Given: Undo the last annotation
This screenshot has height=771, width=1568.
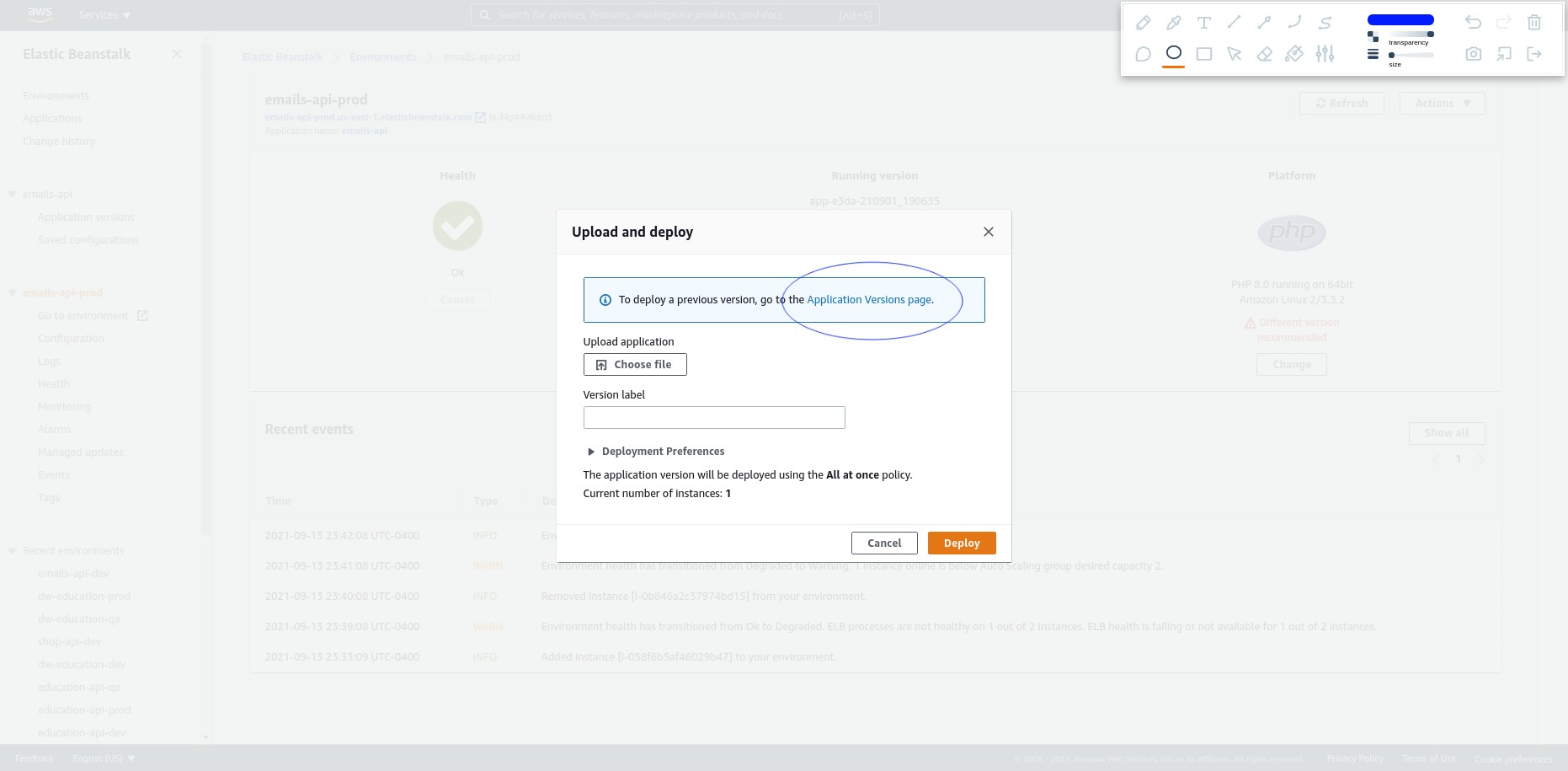Looking at the screenshot, I should click(1473, 23).
